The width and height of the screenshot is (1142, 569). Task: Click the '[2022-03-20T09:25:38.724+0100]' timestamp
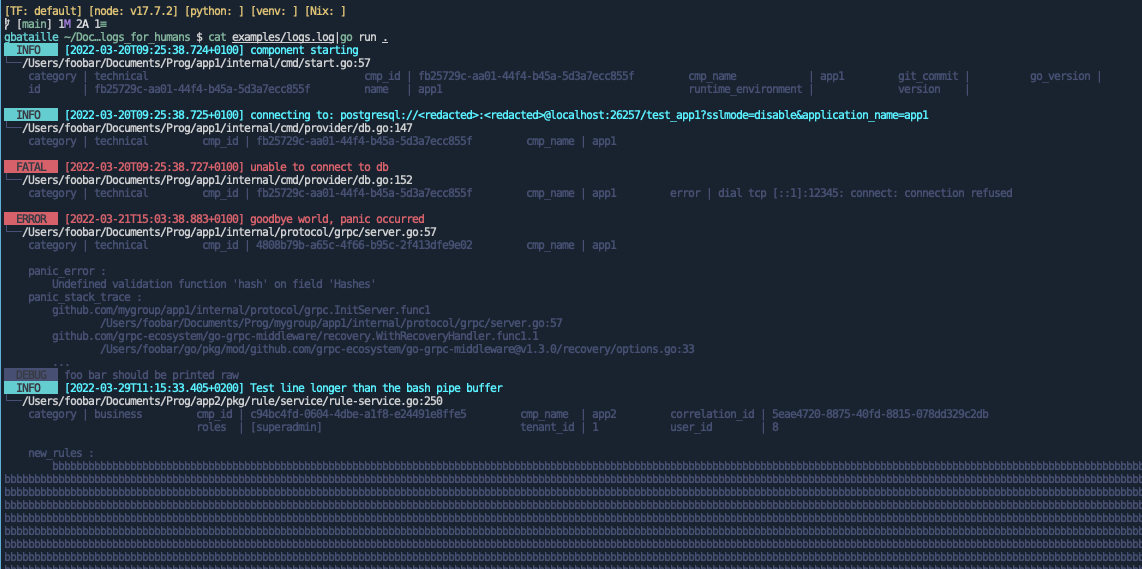click(154, 50)
